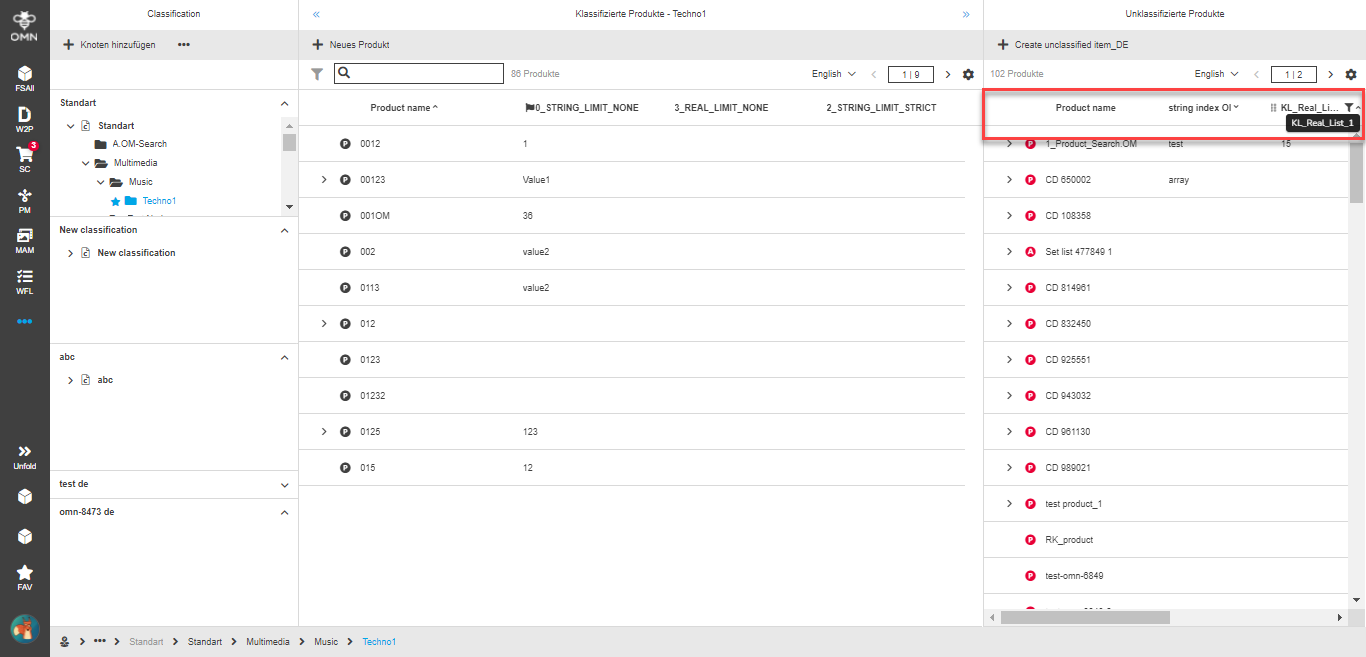Open the FSAII module in the sidebar
The image size is (1366, 657).
tap(24, 78)
